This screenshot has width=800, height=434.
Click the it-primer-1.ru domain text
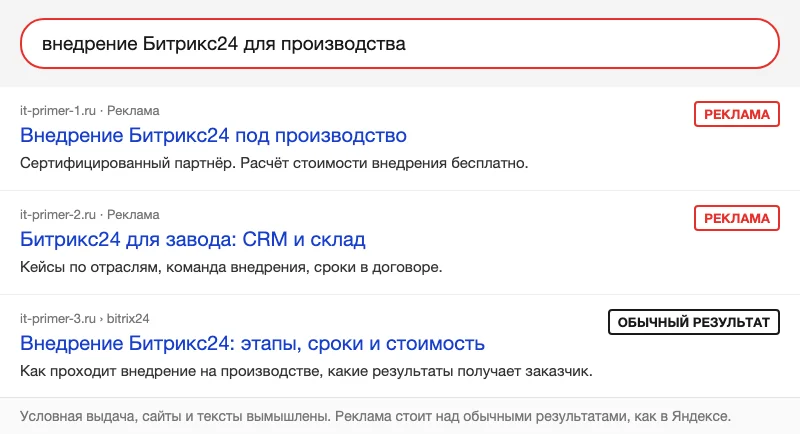(x=58, y=111)
